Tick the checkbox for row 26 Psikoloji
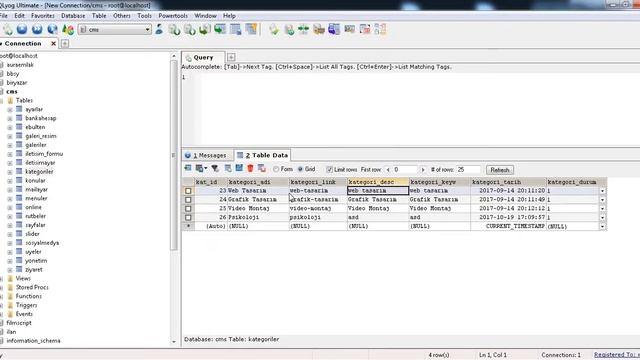 188,218
